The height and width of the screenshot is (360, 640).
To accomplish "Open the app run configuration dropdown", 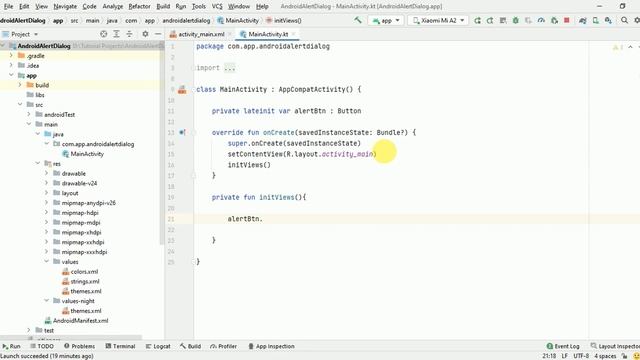I will click(x=386, y=20).
